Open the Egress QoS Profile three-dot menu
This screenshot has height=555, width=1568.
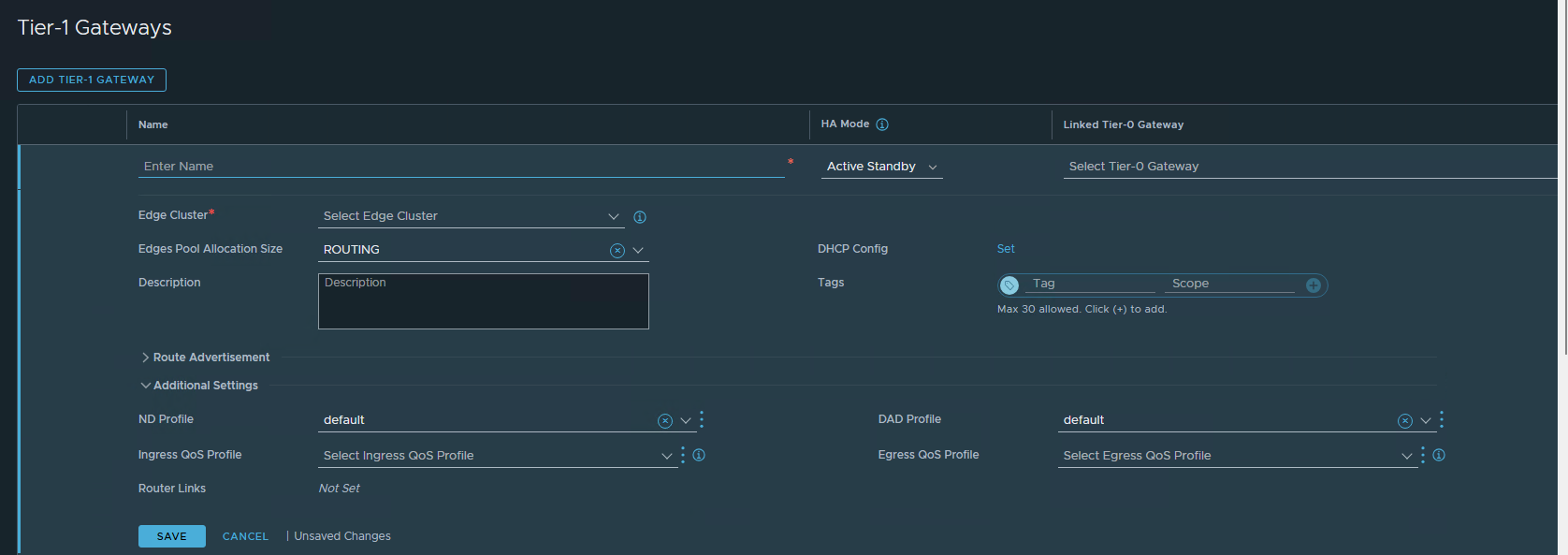coord(1423,456)
